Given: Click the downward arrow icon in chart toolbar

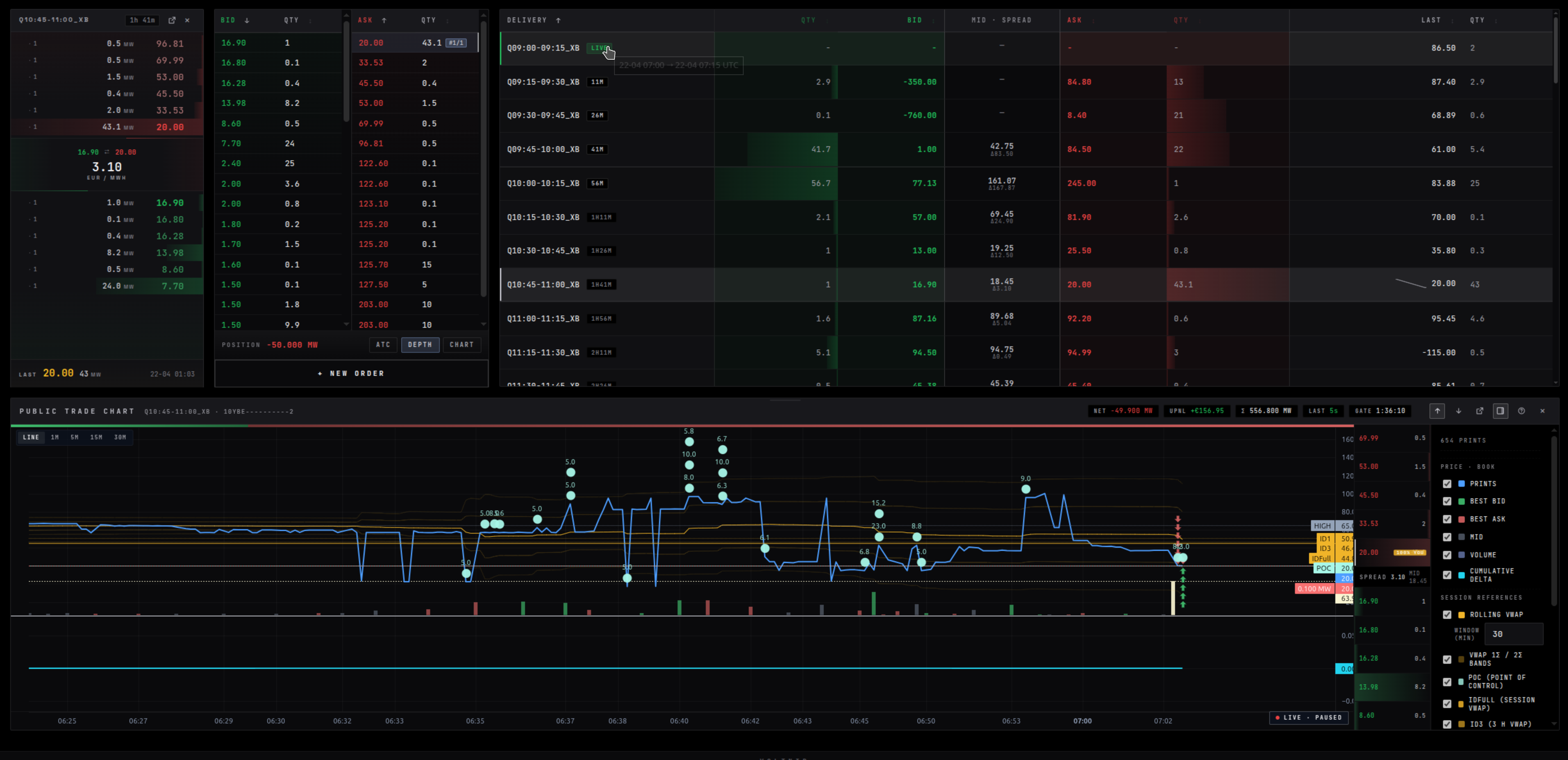Looking at the screenshot, I should click(1458, 411).
